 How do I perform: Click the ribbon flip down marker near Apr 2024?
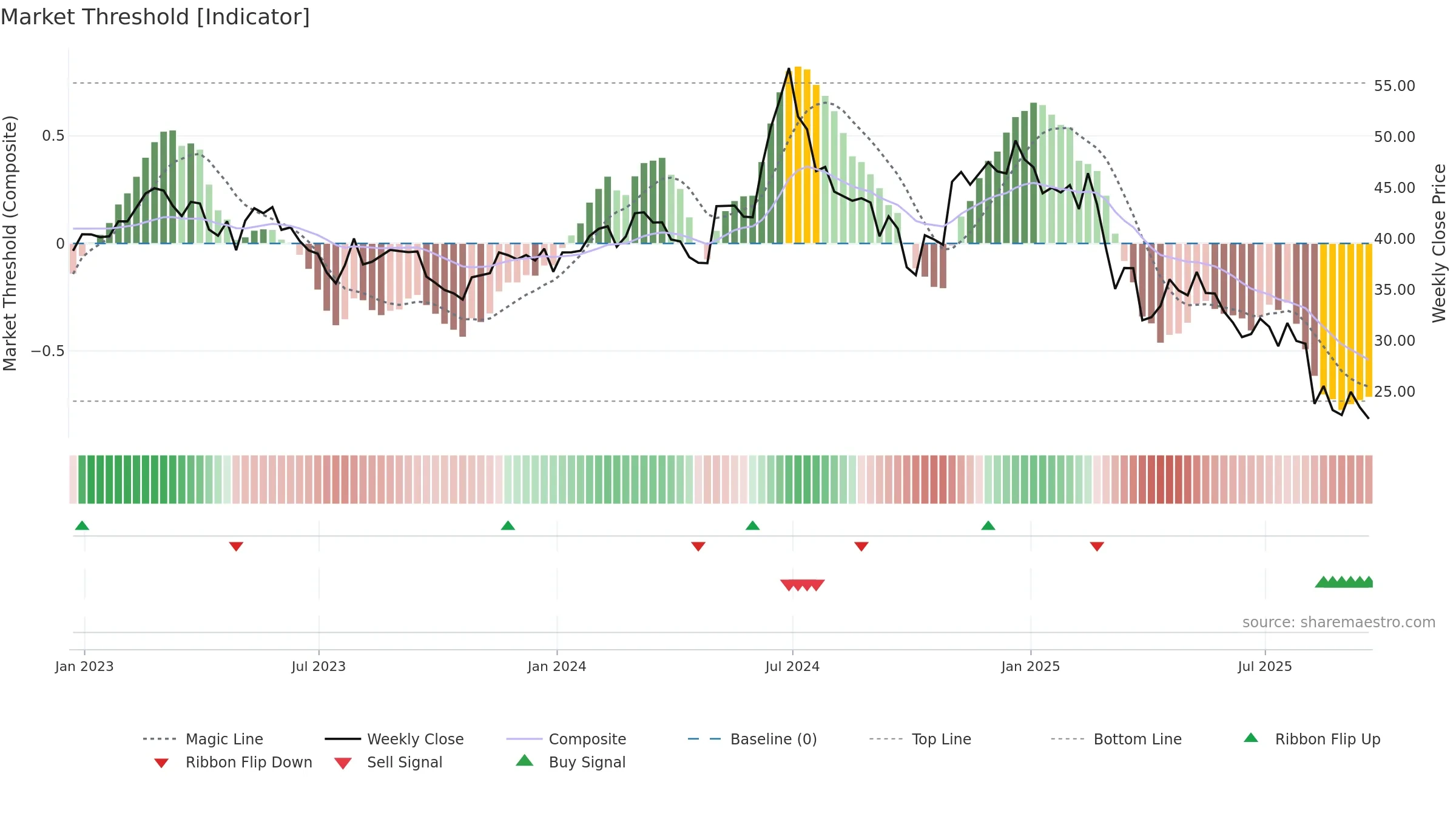tap(698, 547)
